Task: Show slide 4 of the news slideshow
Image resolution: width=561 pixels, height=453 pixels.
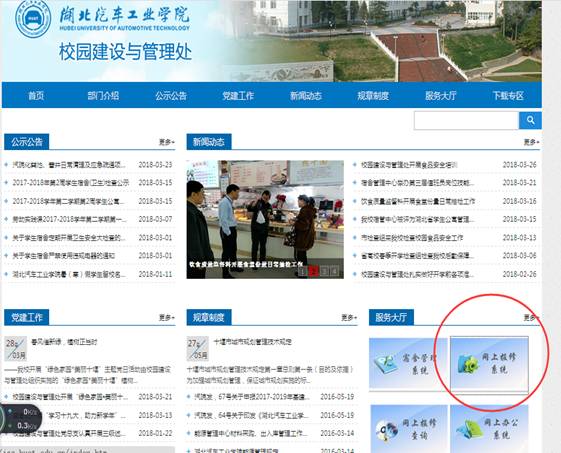Action: coord(335,272)
